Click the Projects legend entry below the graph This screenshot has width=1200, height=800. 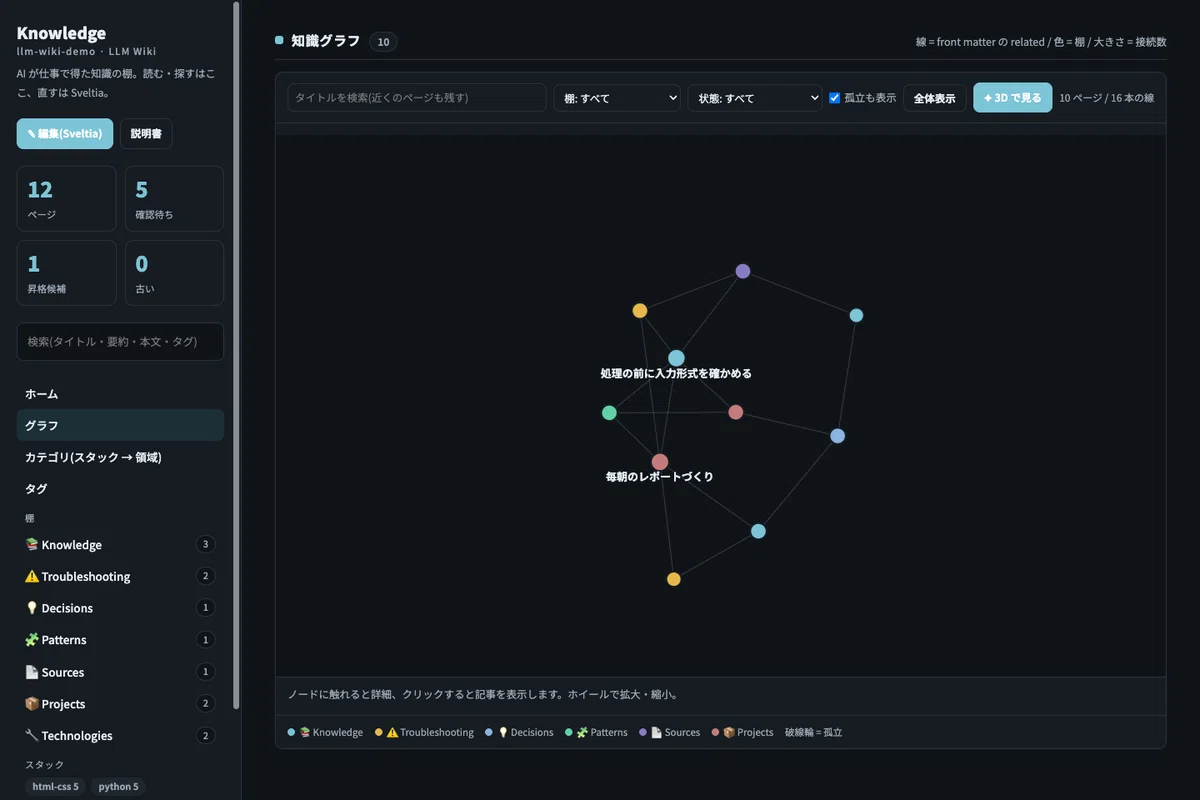coord(743,733)
